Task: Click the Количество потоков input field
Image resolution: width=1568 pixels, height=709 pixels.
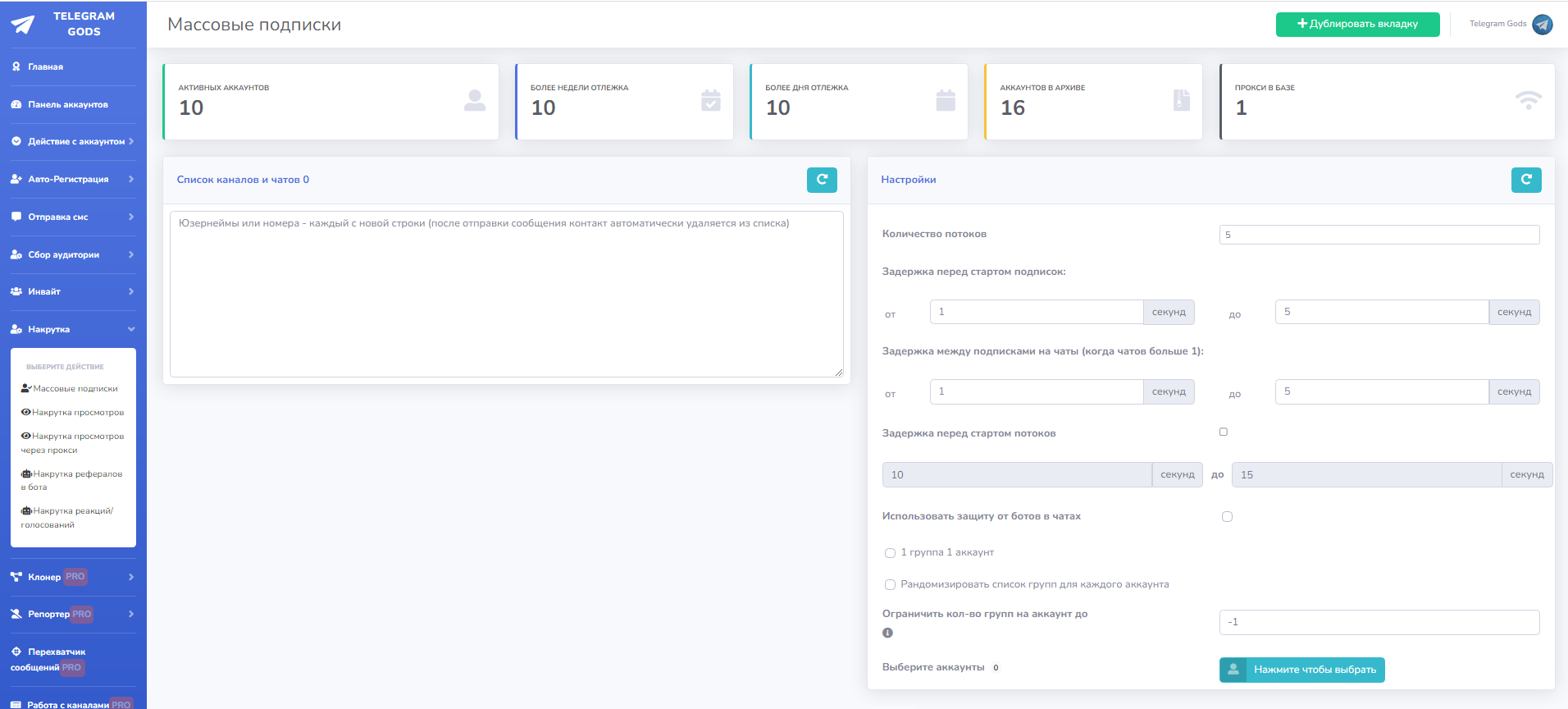Action: point(1379,235)
